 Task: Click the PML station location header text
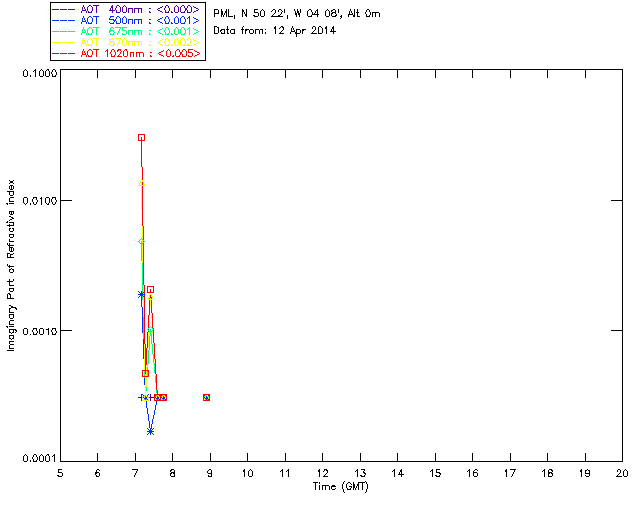point(297,13)
